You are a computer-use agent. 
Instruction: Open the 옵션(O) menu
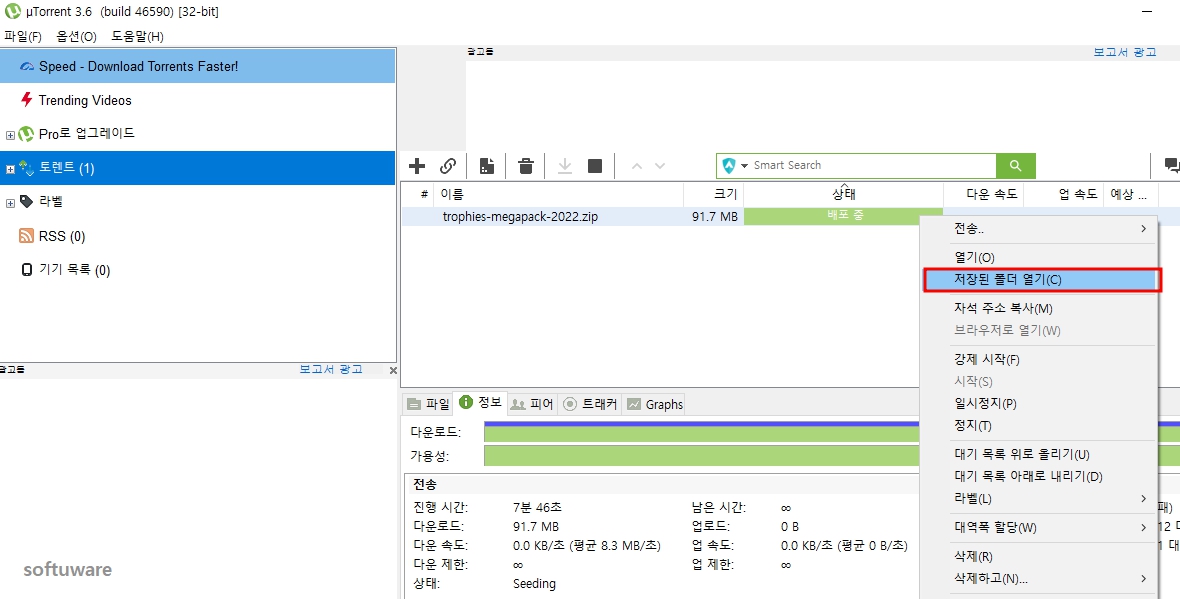pyautogui.click(x=76, y=36)
